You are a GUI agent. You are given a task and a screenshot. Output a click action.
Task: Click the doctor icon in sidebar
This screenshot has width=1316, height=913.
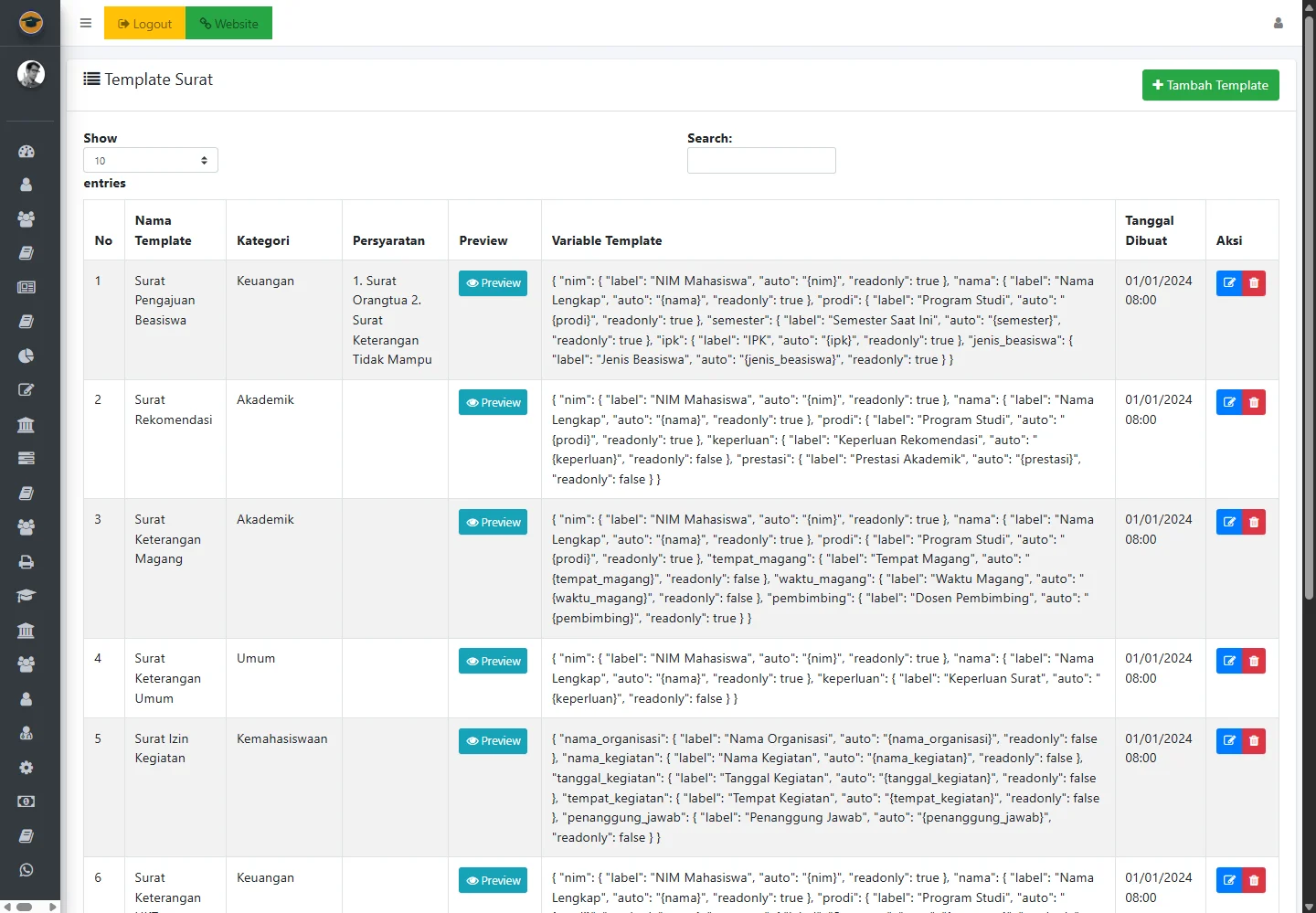tap(27, 733)
